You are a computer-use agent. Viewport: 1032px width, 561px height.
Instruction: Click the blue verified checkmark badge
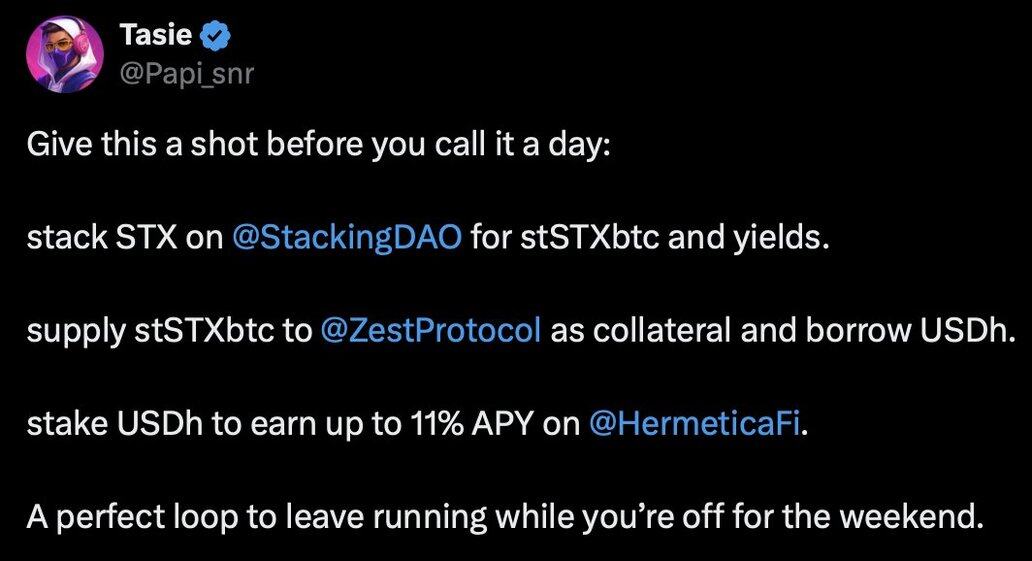(x=215, y=35)
